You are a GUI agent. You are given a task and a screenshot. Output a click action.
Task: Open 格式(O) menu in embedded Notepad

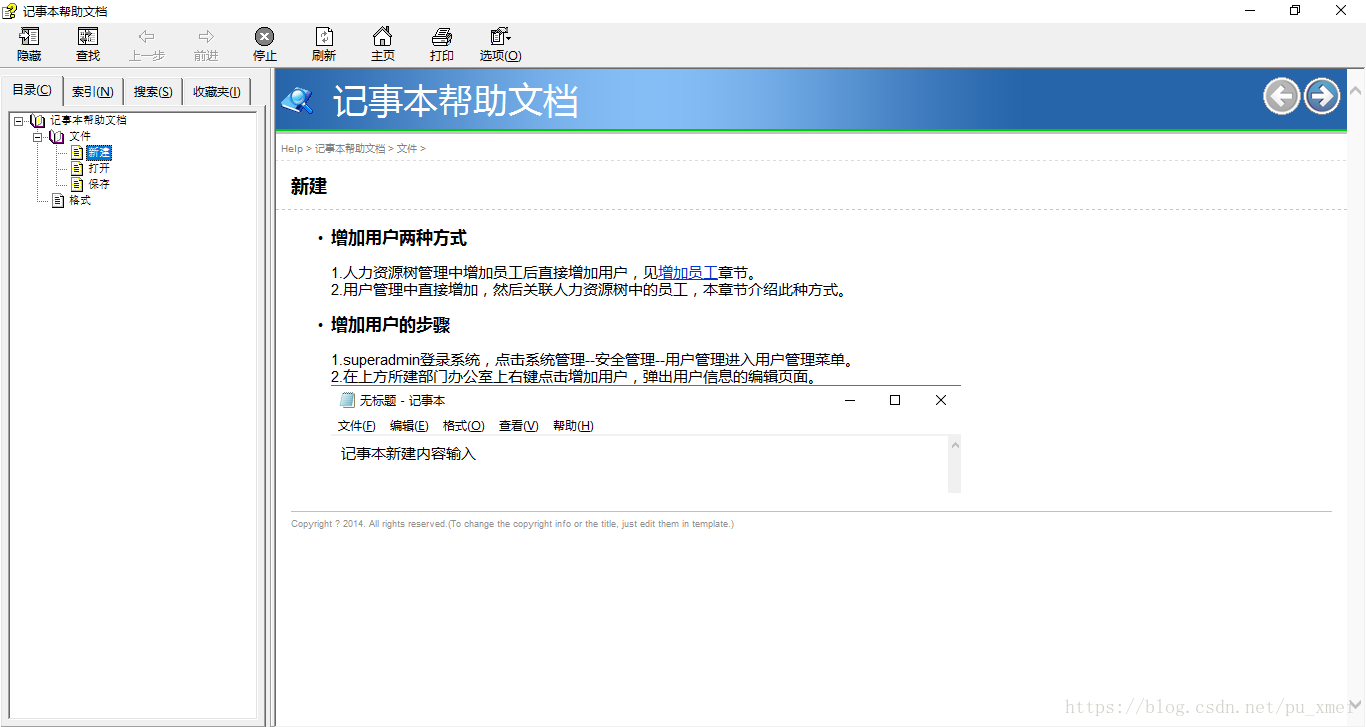464,426
